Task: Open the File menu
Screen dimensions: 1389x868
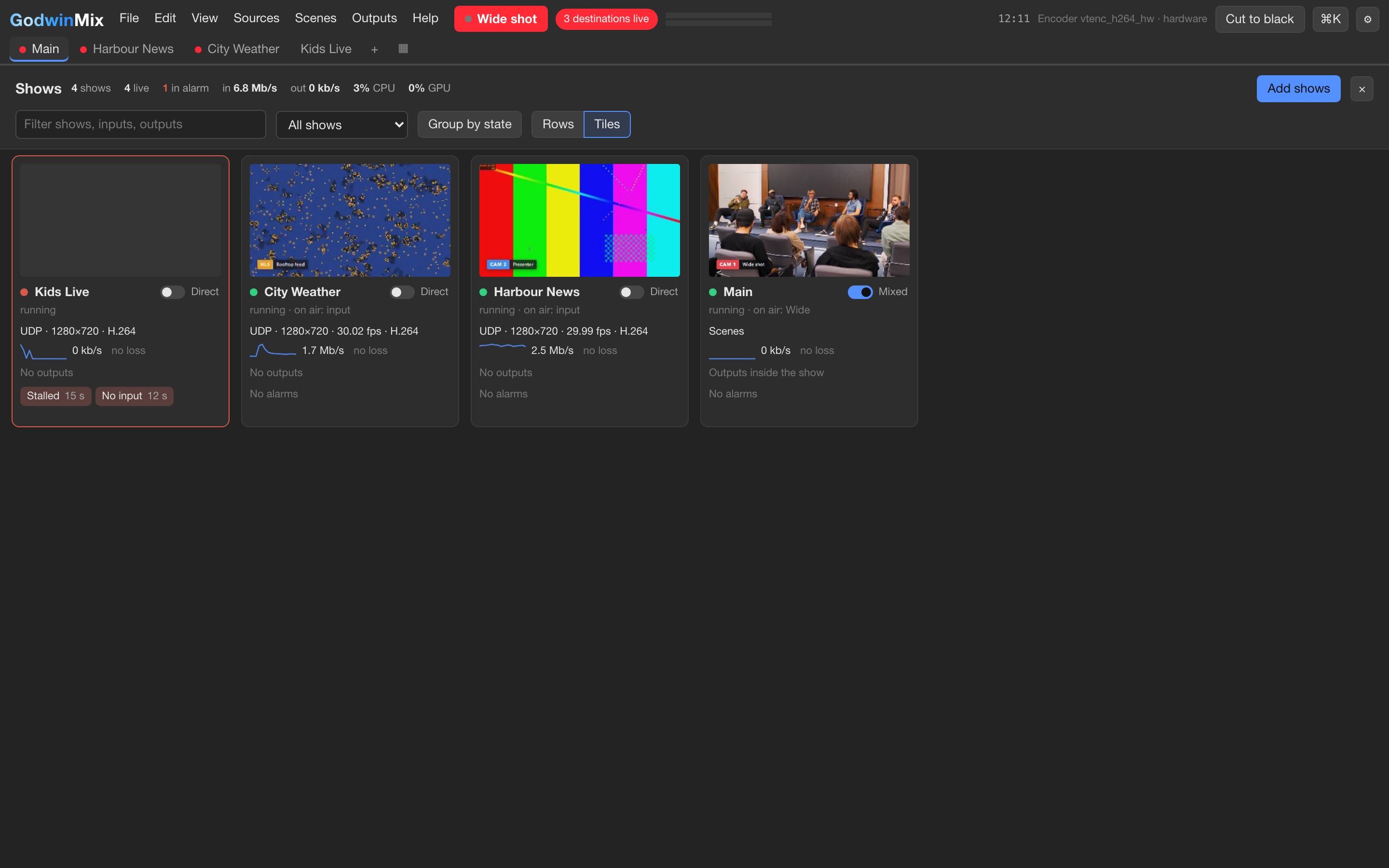Action: pos(129,18)
